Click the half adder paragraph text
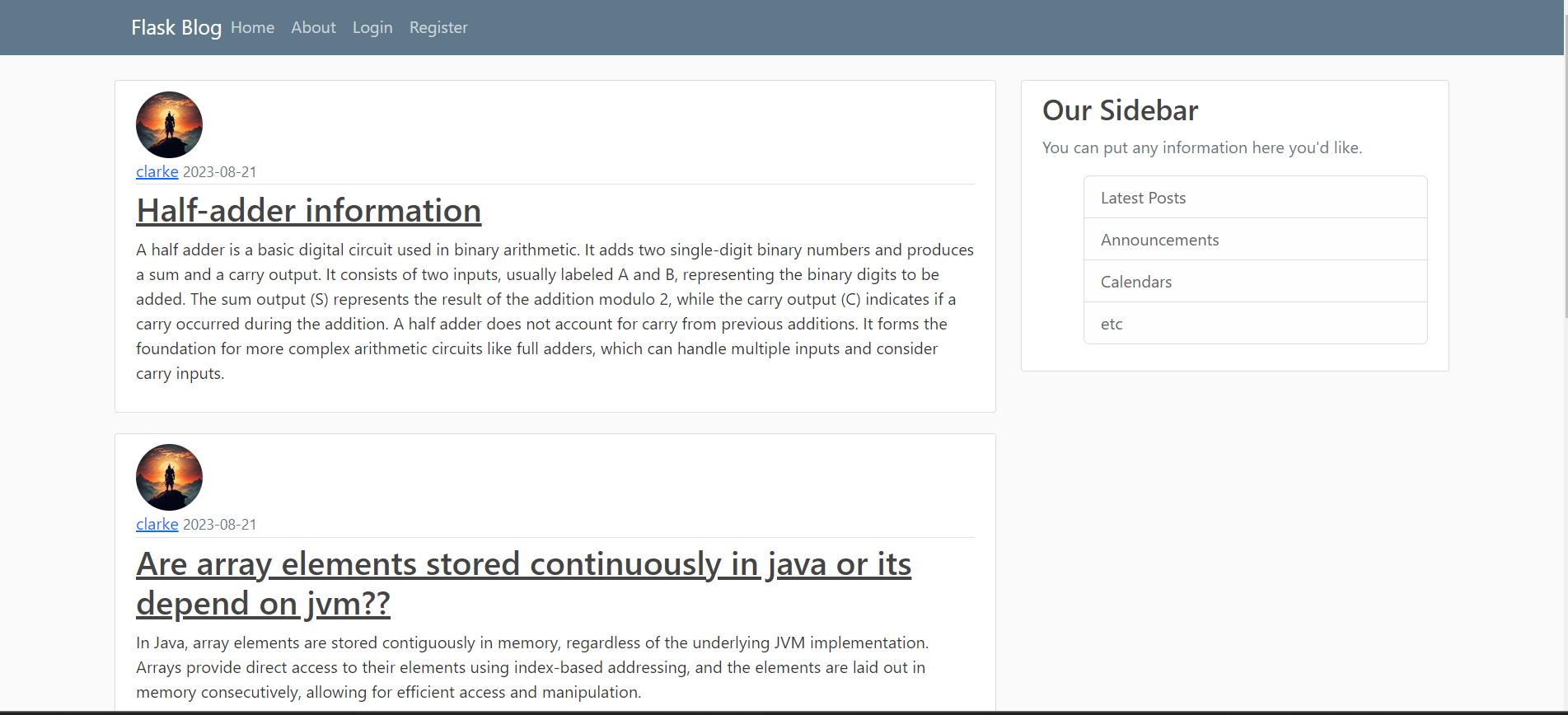Screen dimensions: 1568x715 coord(555,311)
